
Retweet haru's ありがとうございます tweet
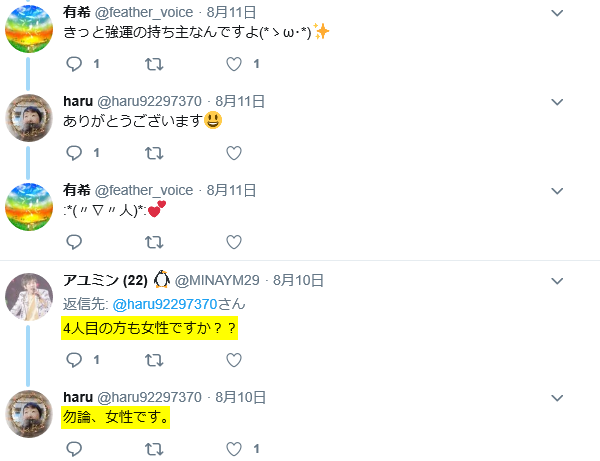tap(154, 153)
